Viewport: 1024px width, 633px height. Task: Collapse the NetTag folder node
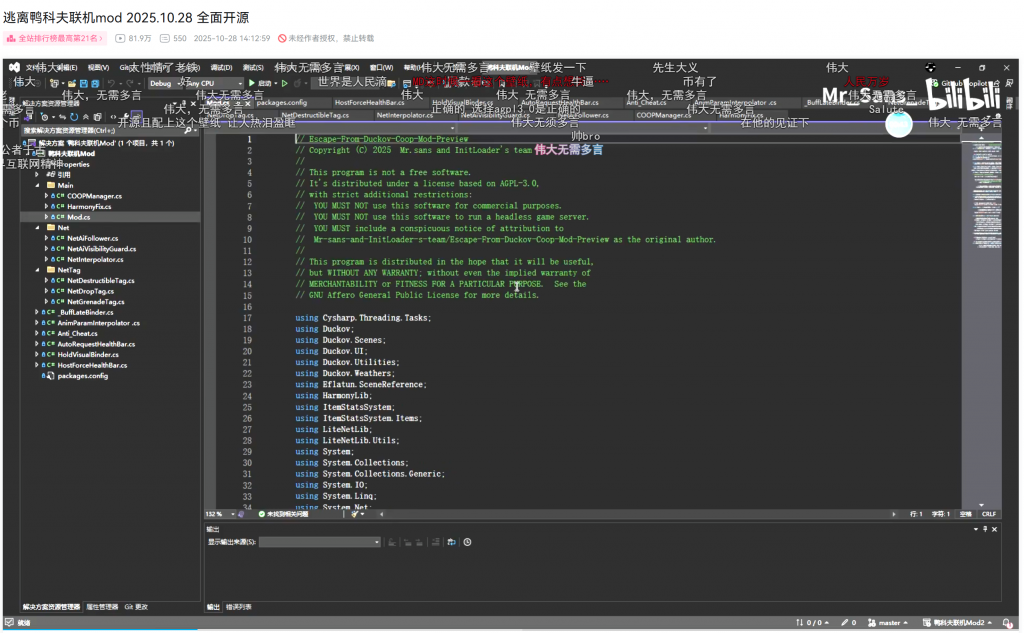[x=38, y=270]
